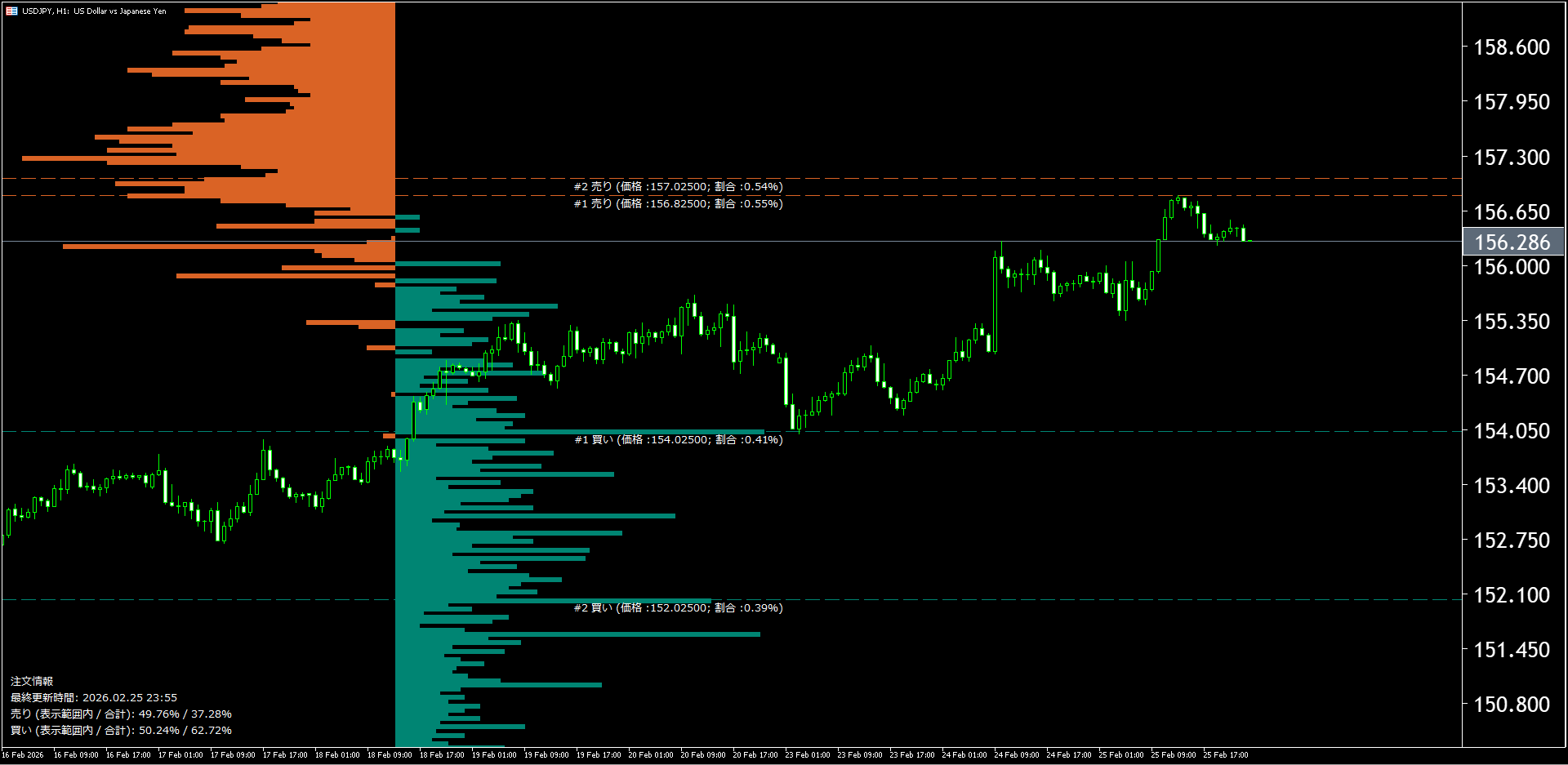The width and height of the screenshot is (1568, 765).
Task: Click the 売り ratio line 49.76% / 37.28%
Action: (x=121, y=714)
